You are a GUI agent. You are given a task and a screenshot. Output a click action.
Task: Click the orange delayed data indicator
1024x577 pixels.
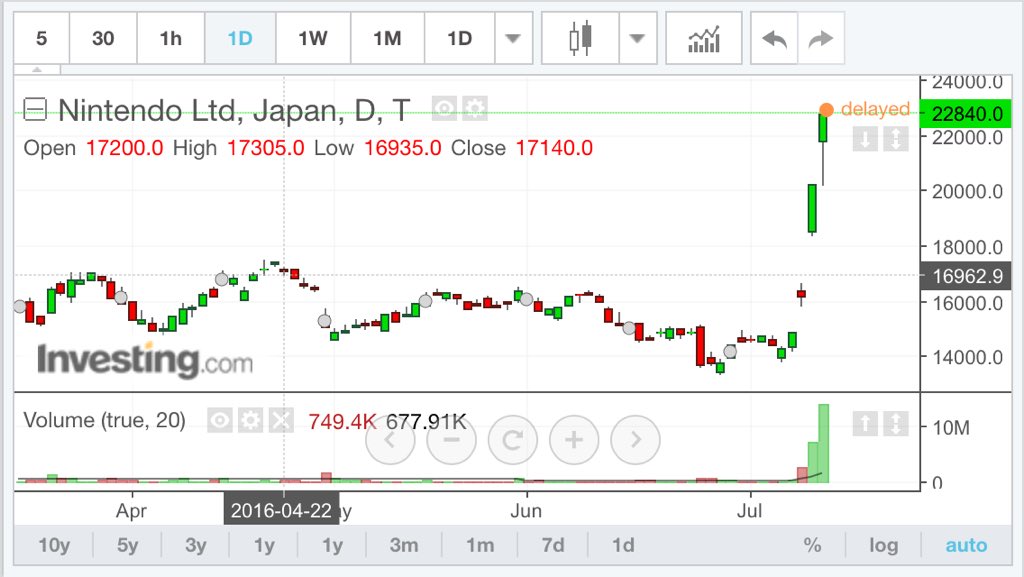826,109
